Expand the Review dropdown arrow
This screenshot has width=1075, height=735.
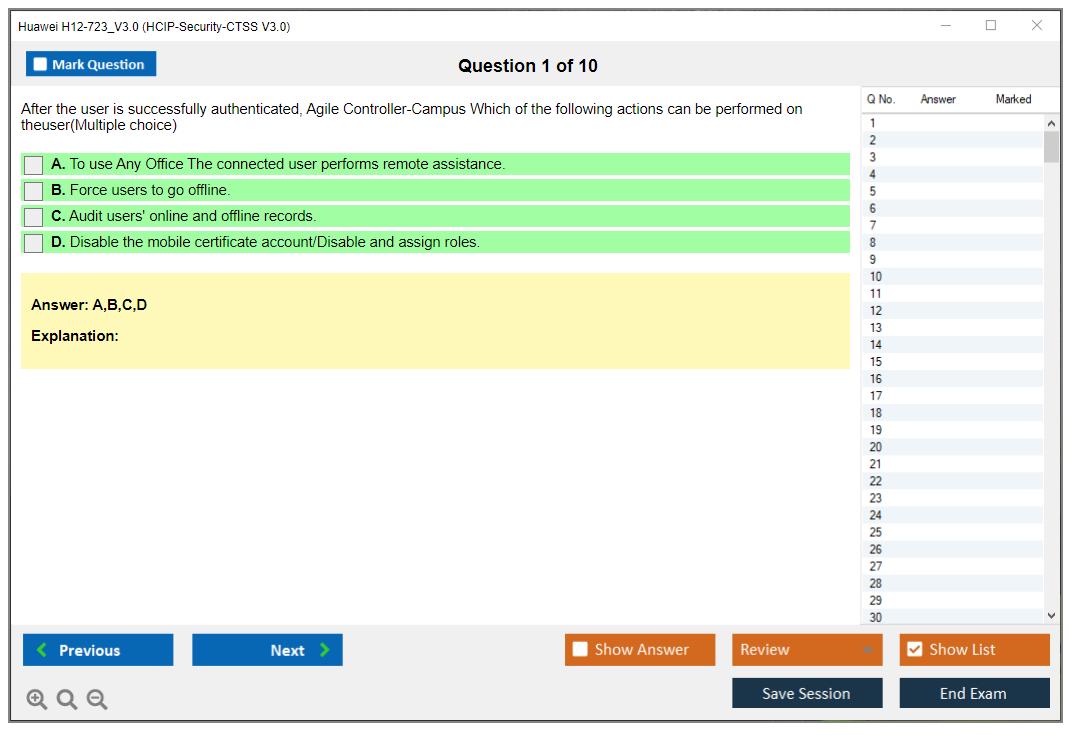click(866, 650)
